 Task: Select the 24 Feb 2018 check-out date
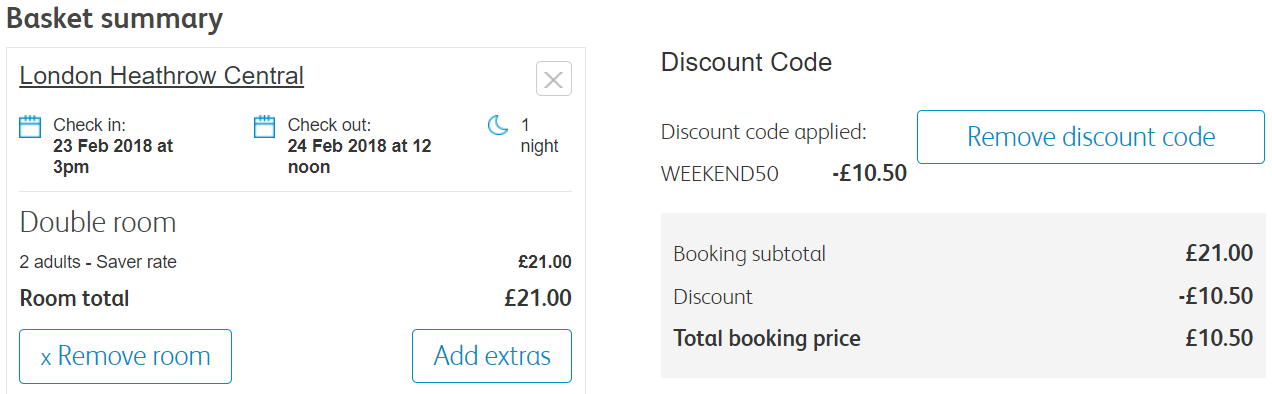pyautogui.click(x=359, y=156)
